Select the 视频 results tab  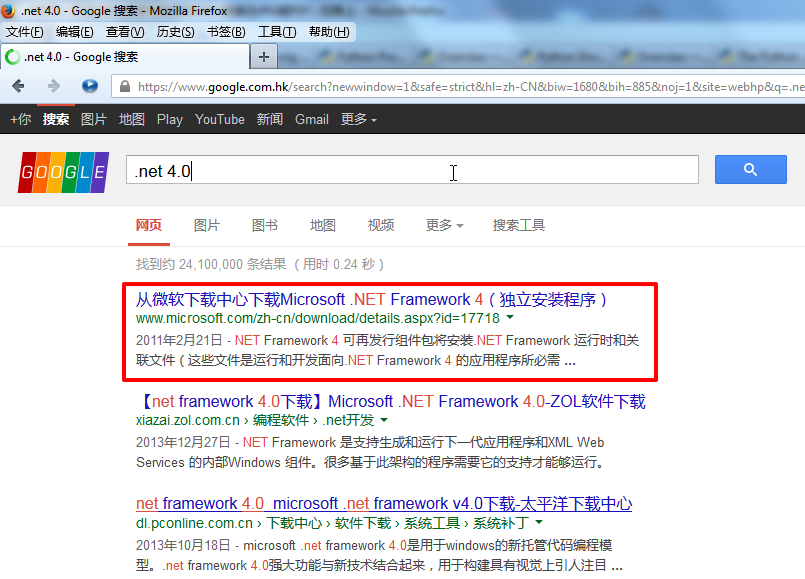[380, 225]
